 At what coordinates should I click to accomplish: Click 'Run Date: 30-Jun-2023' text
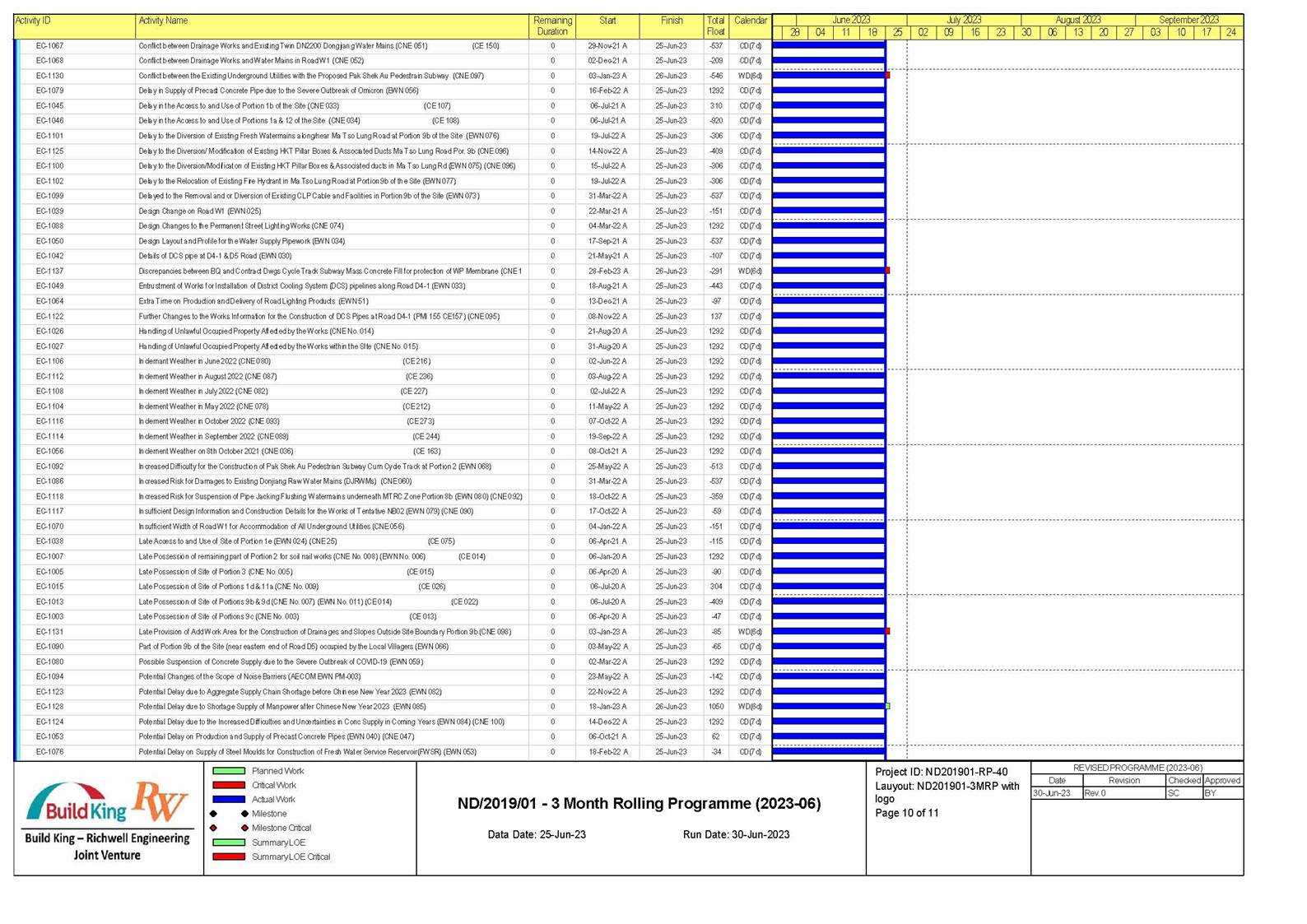(736, 834)
